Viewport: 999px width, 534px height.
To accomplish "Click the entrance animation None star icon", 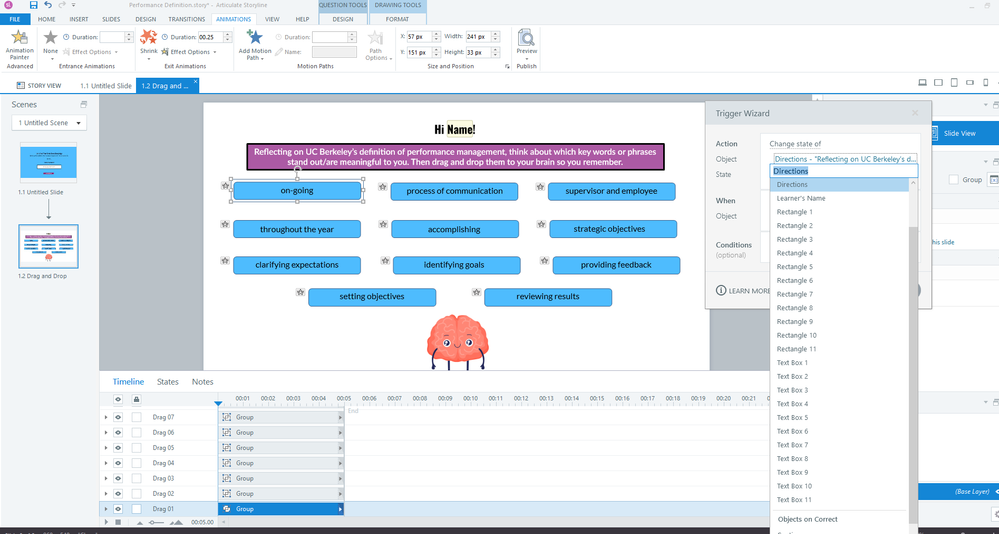I will pyautogui.click(x=51, y=38).
